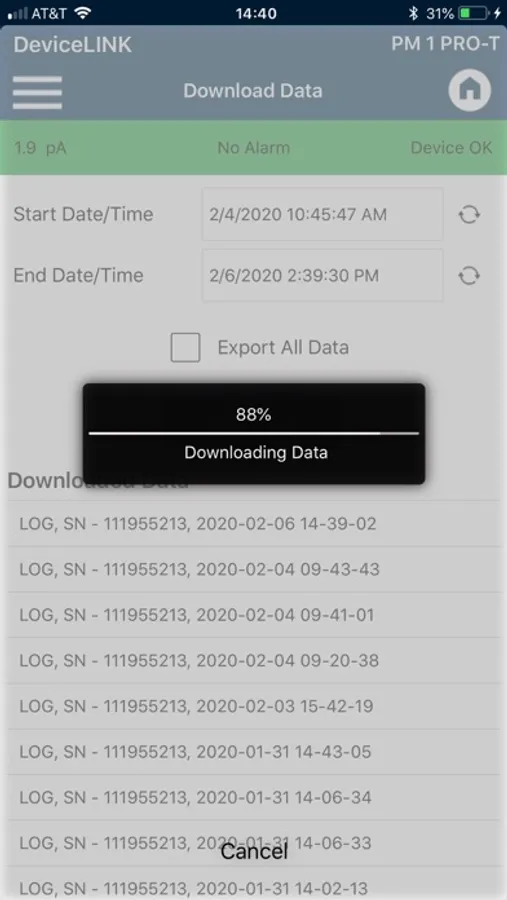The height and width of the screenshot is (900, 507).
Task: Open the hamburger menu icon
Action: coord(37,92)
